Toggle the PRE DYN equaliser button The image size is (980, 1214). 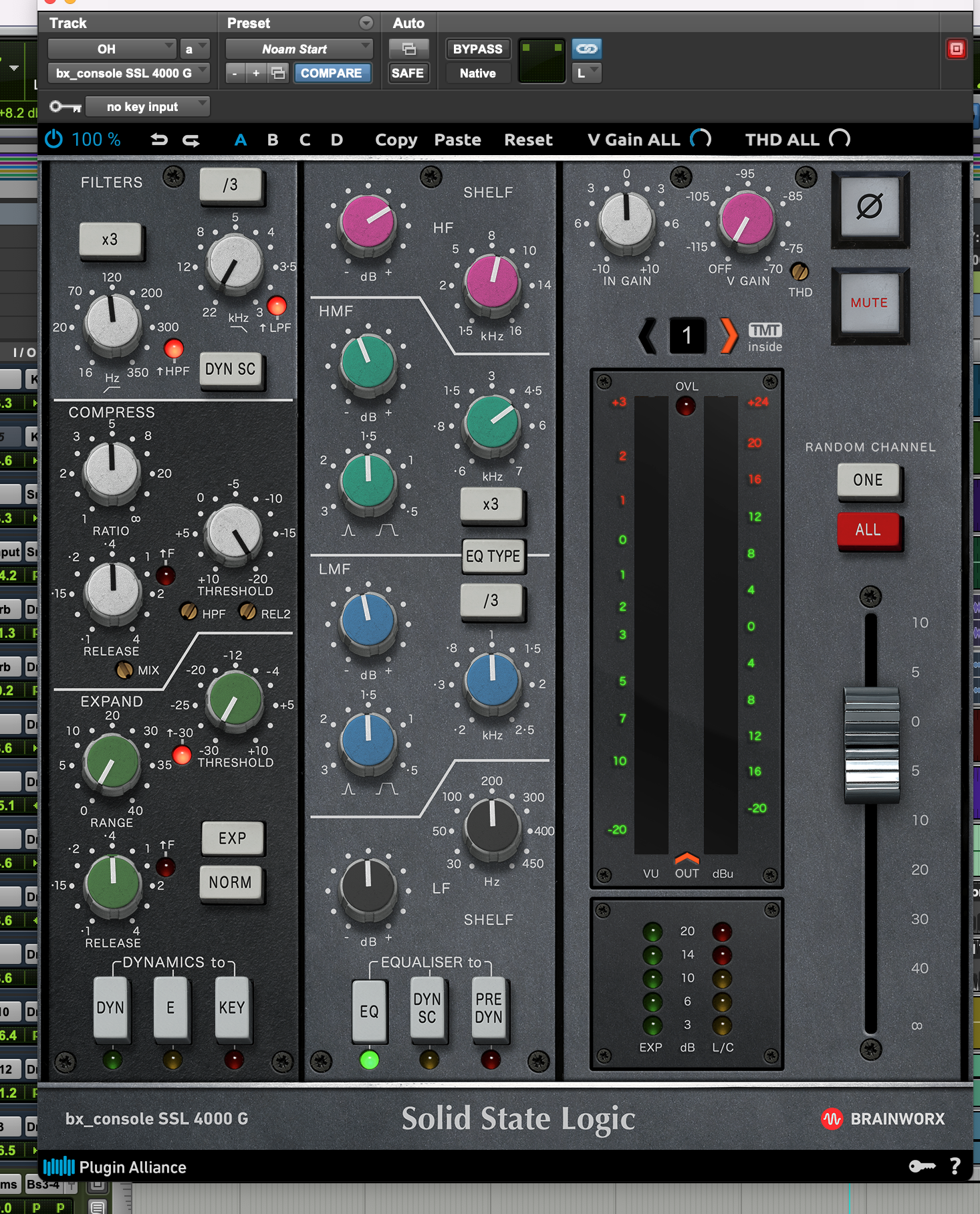tap(489, 1008)
